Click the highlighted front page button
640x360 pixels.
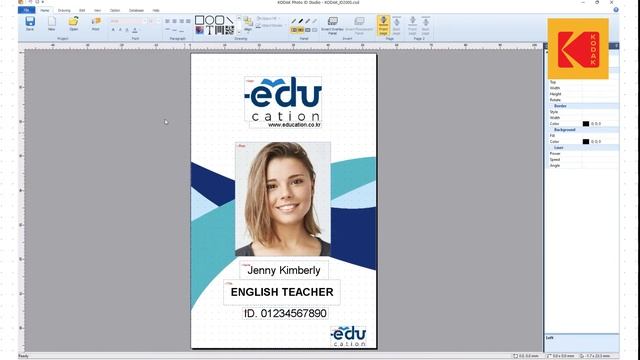pos(383,26)
